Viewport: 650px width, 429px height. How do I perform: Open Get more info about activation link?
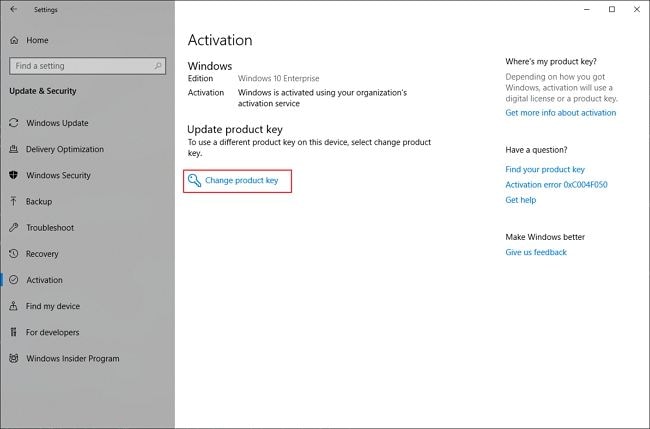click(x=560, y=113)
